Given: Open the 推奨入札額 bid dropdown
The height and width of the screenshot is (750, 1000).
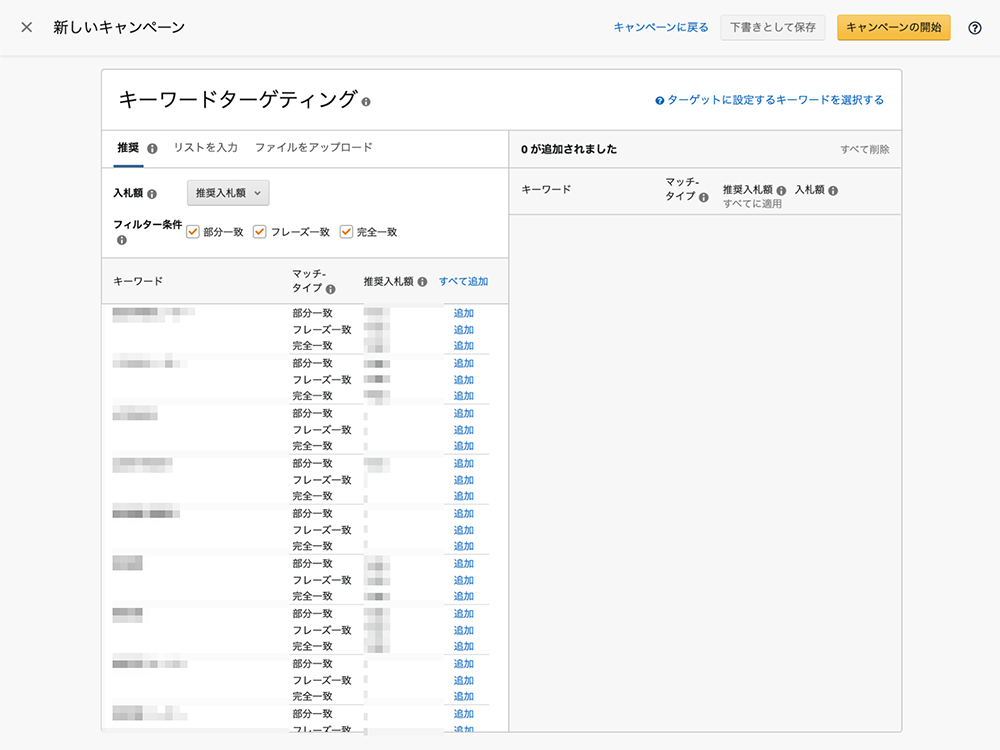Looking at the screenshot, I should click(x=228, y=193).
